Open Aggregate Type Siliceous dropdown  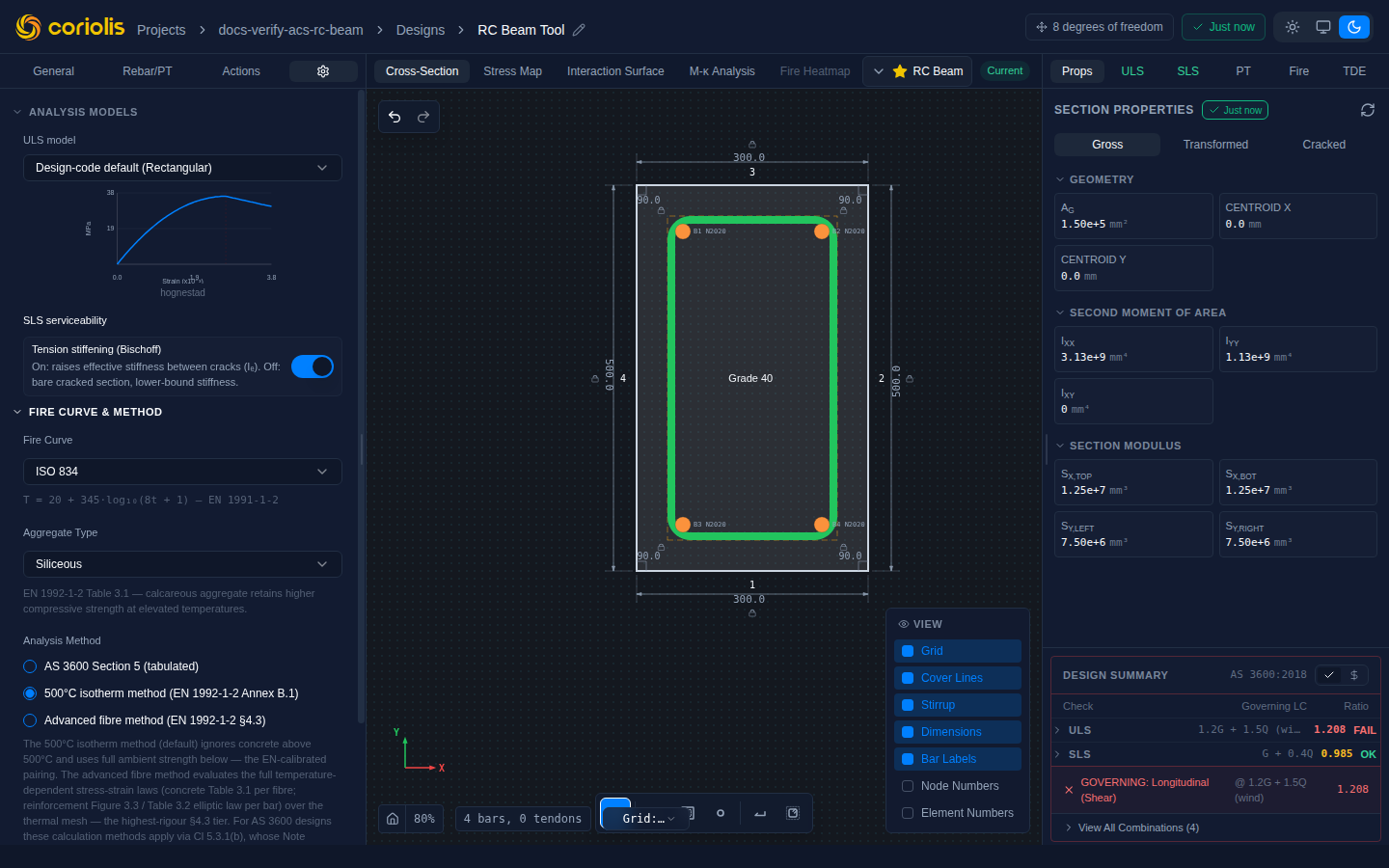182,564
